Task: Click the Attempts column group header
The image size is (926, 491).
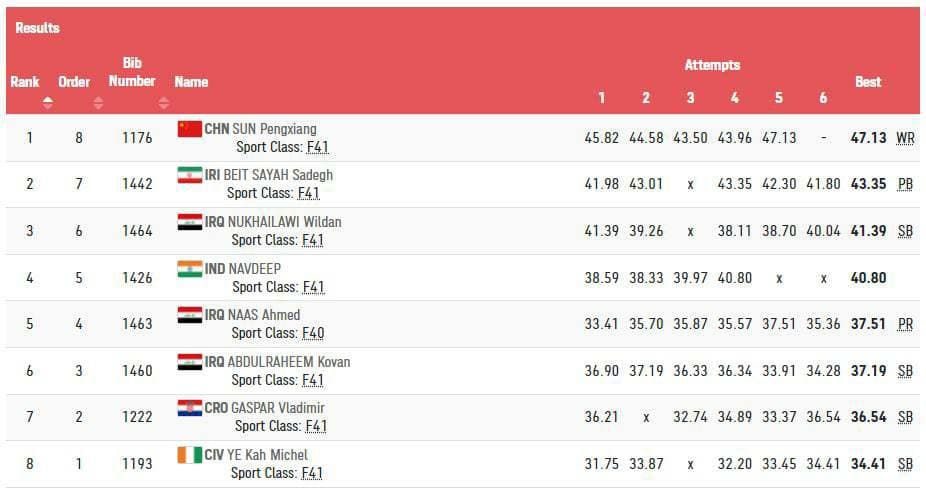Action: (x=712, y=65)
